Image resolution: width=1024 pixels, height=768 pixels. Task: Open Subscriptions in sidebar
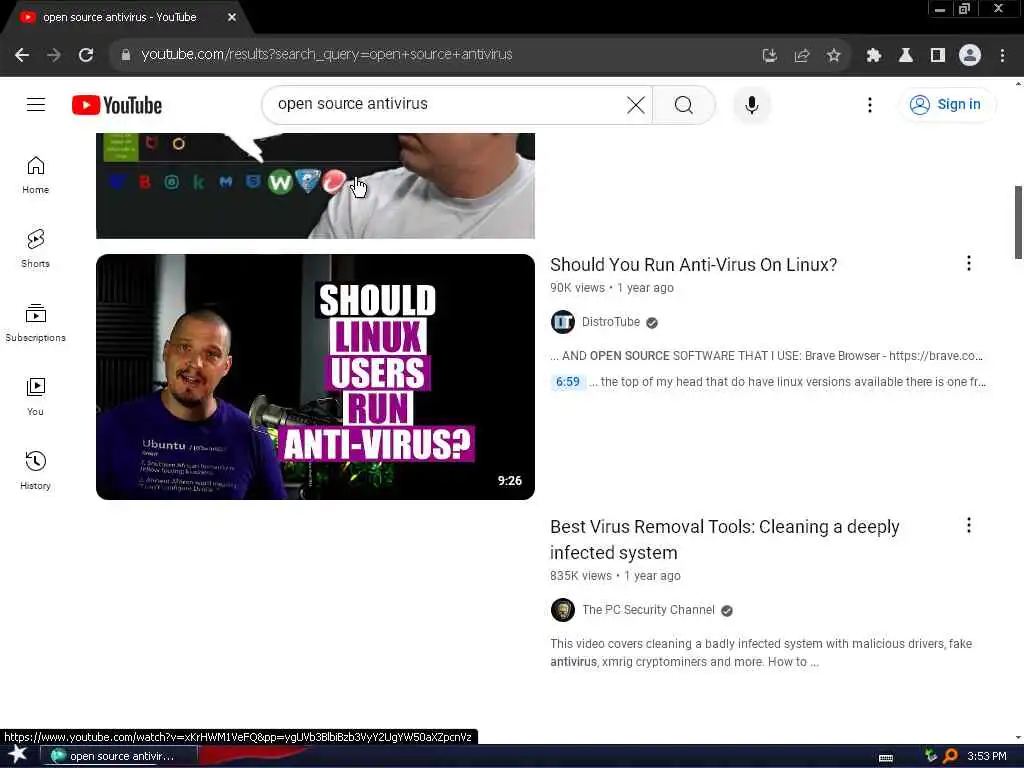tap(35, 323)
